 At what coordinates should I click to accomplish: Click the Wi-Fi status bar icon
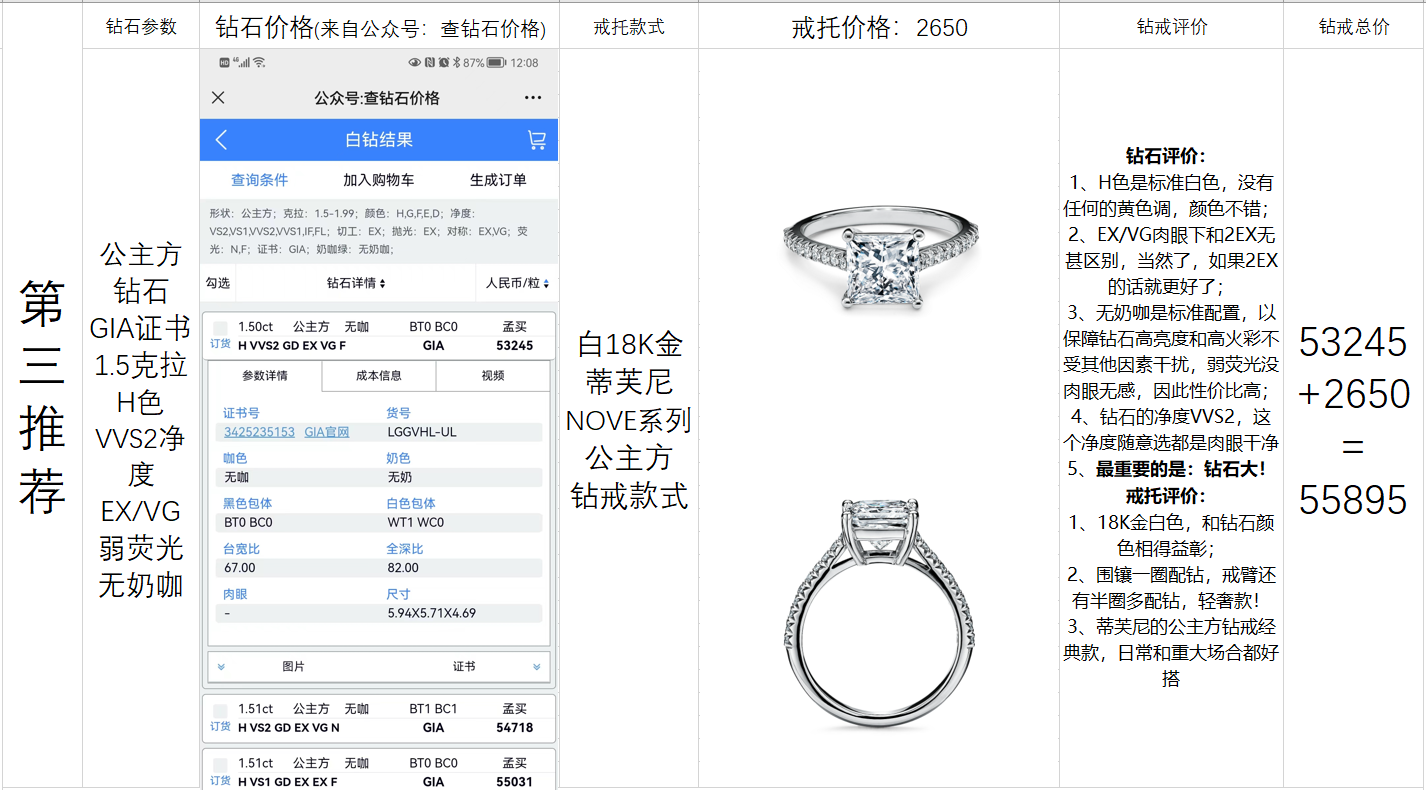pyautogui.click(x=259, y=62)
